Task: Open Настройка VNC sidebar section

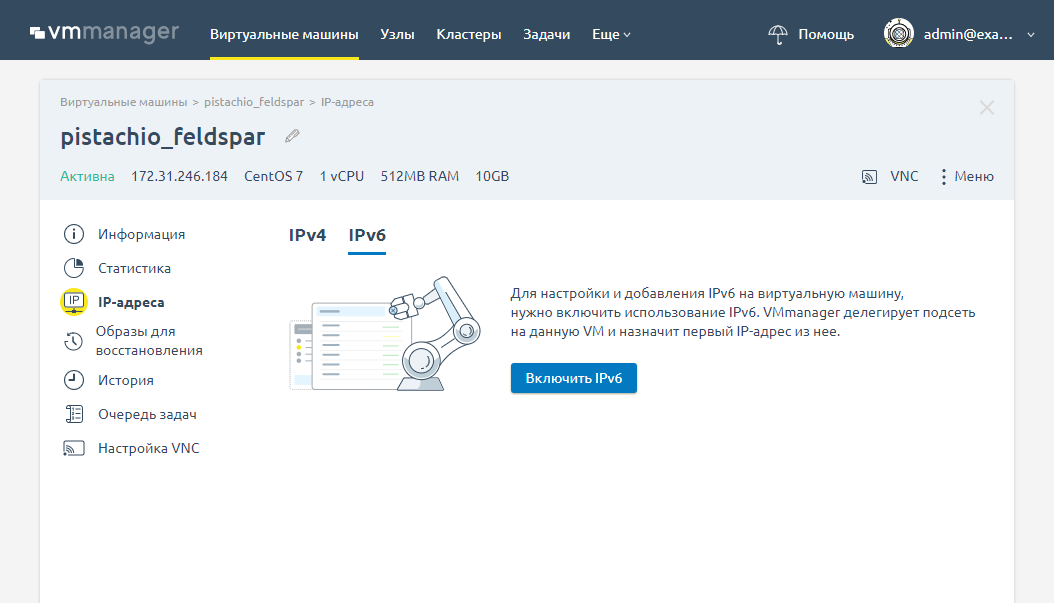Action: 149,448
